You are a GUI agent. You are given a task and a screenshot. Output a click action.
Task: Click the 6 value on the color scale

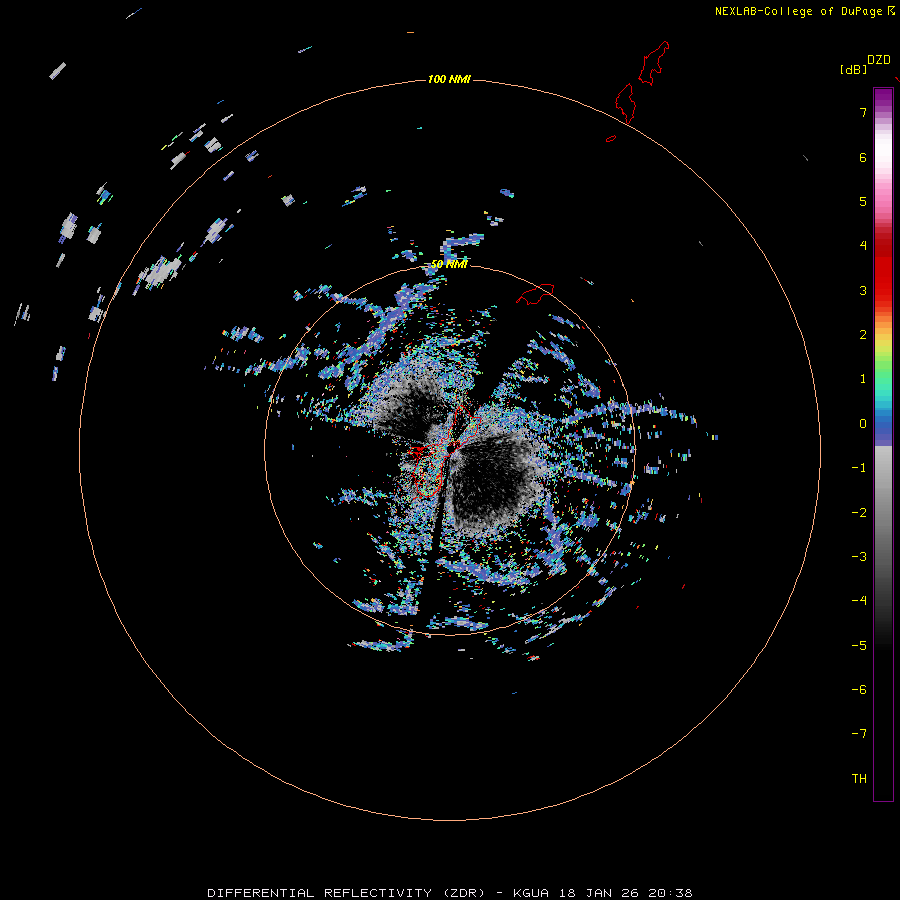click(863, 157)
